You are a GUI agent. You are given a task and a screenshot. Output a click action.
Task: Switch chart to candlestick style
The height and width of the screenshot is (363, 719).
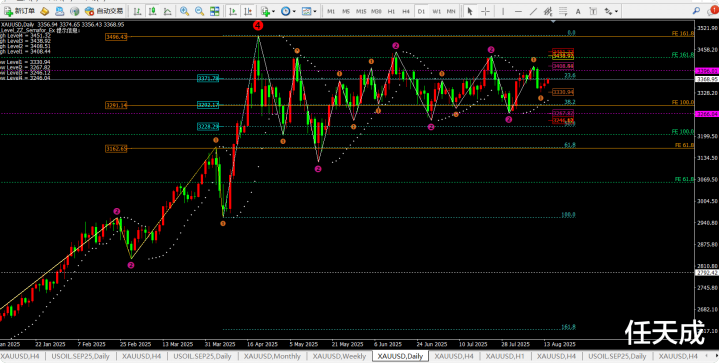click(152, 11)
